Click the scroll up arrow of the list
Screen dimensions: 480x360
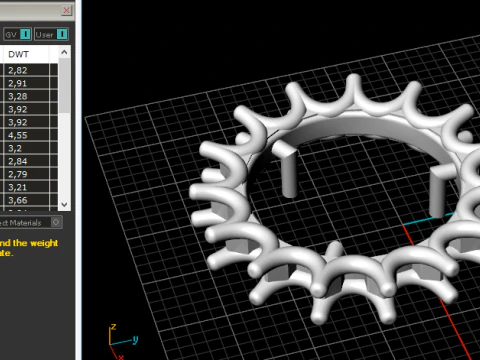coord(64,52)
